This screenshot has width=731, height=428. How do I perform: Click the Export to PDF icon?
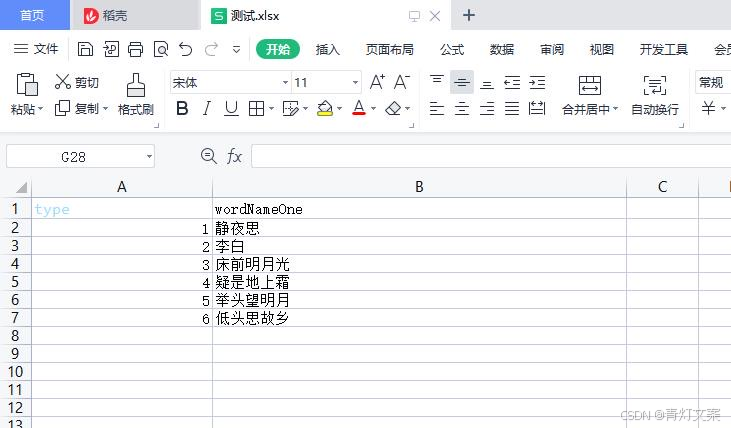[x=110, y=49]
